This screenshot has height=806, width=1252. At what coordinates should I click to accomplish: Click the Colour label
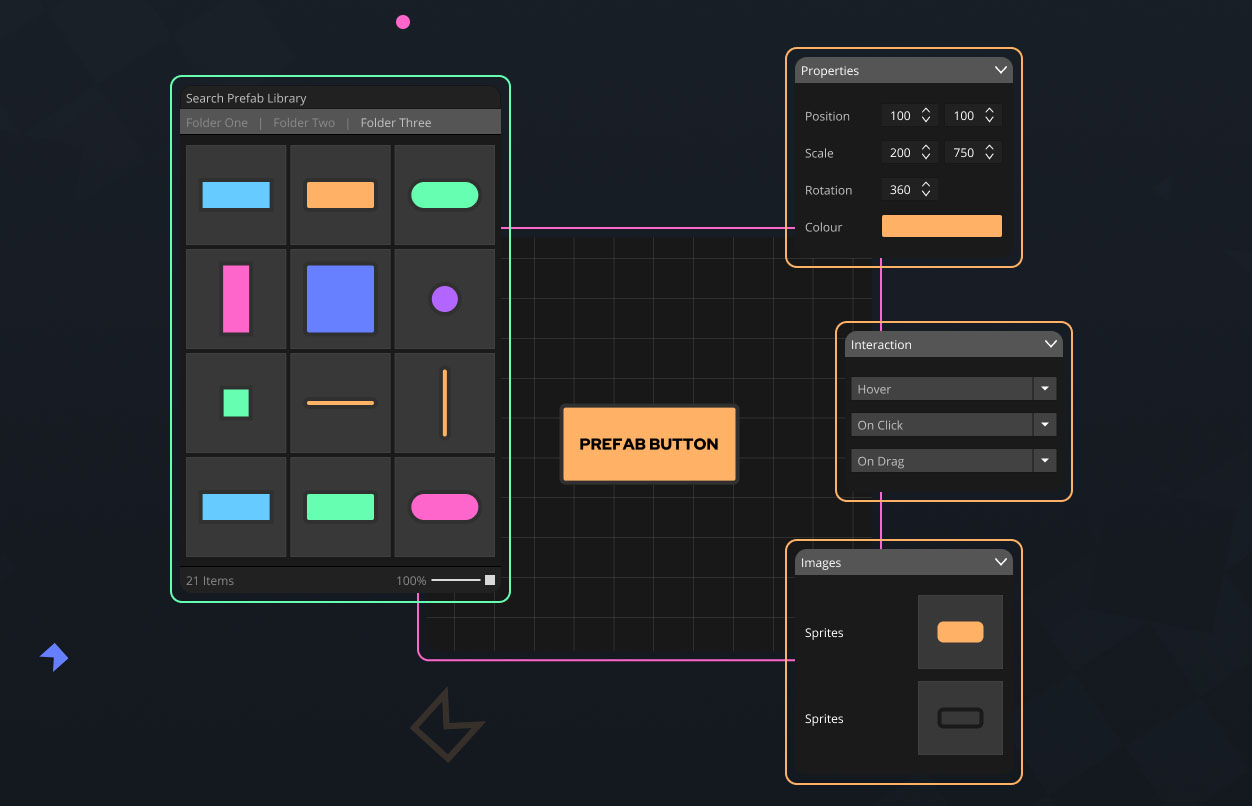point(823,228)
